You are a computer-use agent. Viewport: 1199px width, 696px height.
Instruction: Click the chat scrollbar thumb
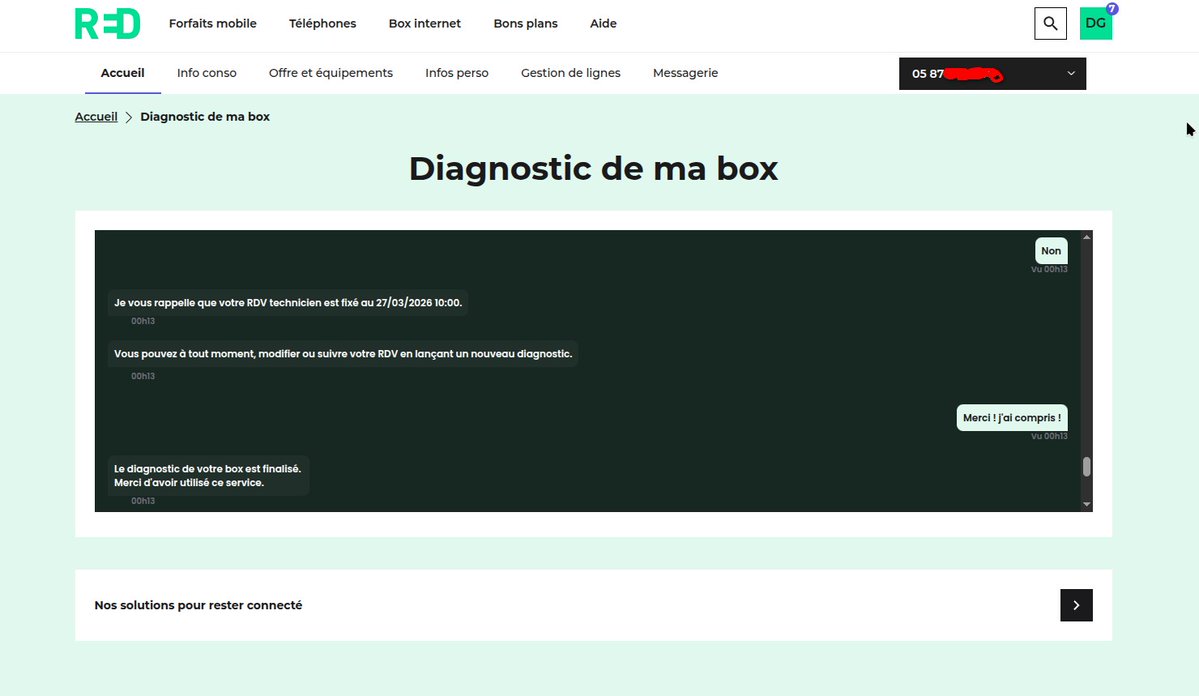[1087, 467]
